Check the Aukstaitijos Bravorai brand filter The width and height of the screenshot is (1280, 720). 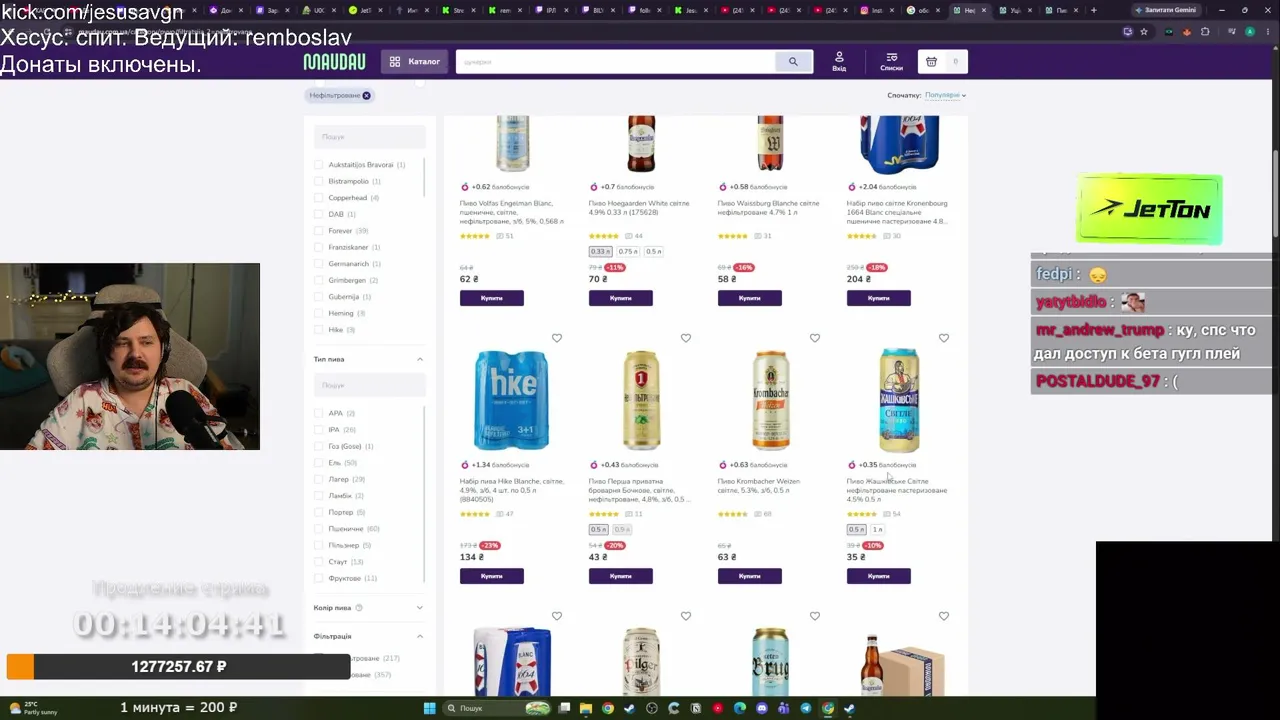tap(319, 165)
